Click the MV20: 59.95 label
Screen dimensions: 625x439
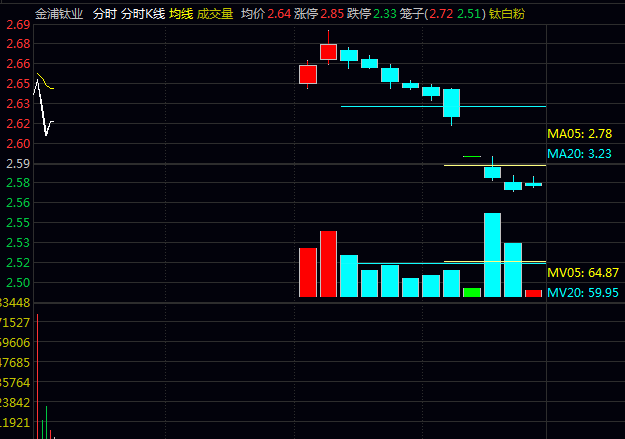click(x=583, y=293)
